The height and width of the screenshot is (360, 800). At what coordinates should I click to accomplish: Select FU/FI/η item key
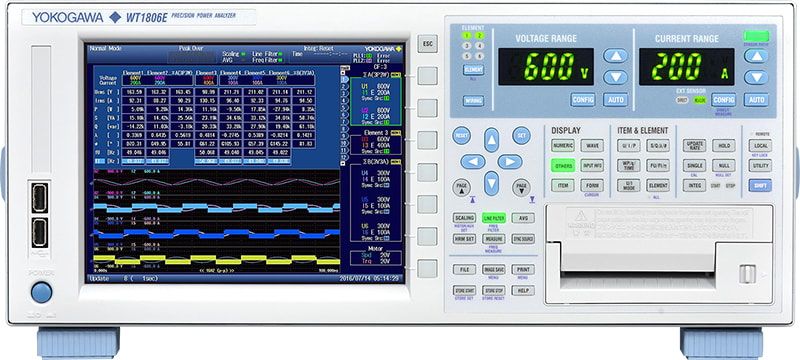point(658,166)
